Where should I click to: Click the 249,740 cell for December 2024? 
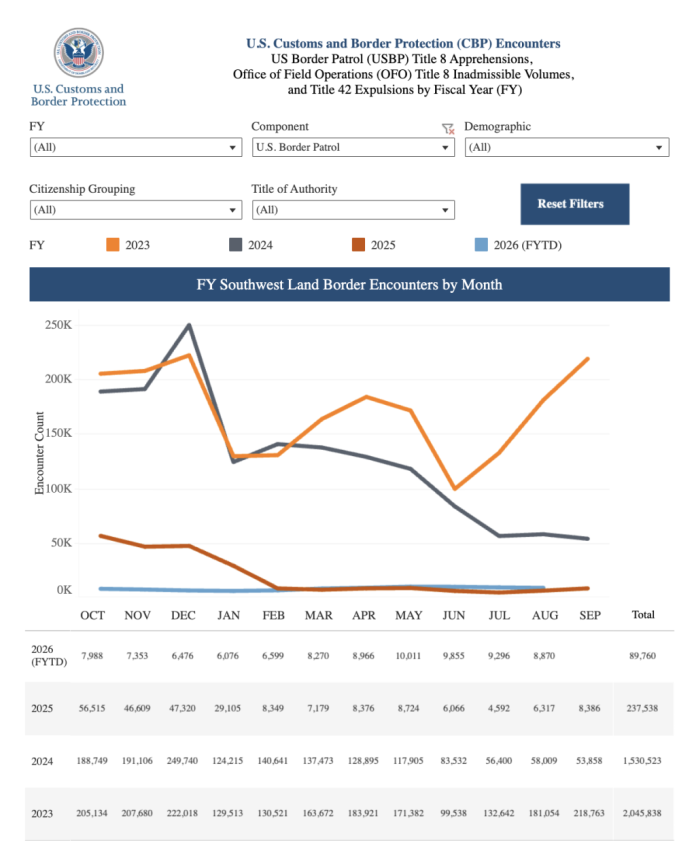[x=182, y=761]
